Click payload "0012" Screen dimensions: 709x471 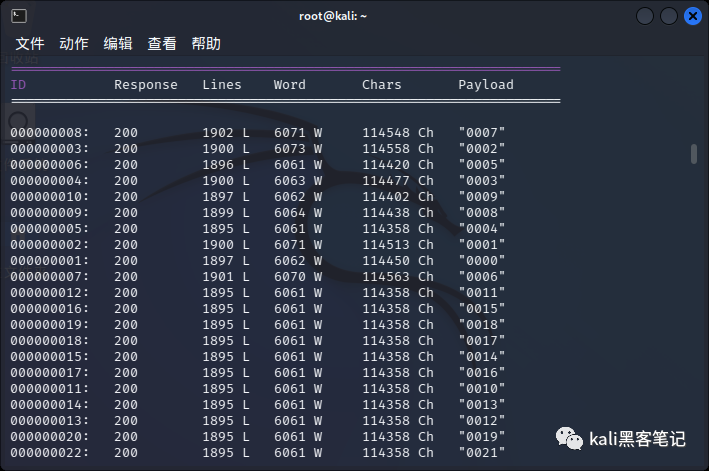pyautogui.click(x=482, y=420)
